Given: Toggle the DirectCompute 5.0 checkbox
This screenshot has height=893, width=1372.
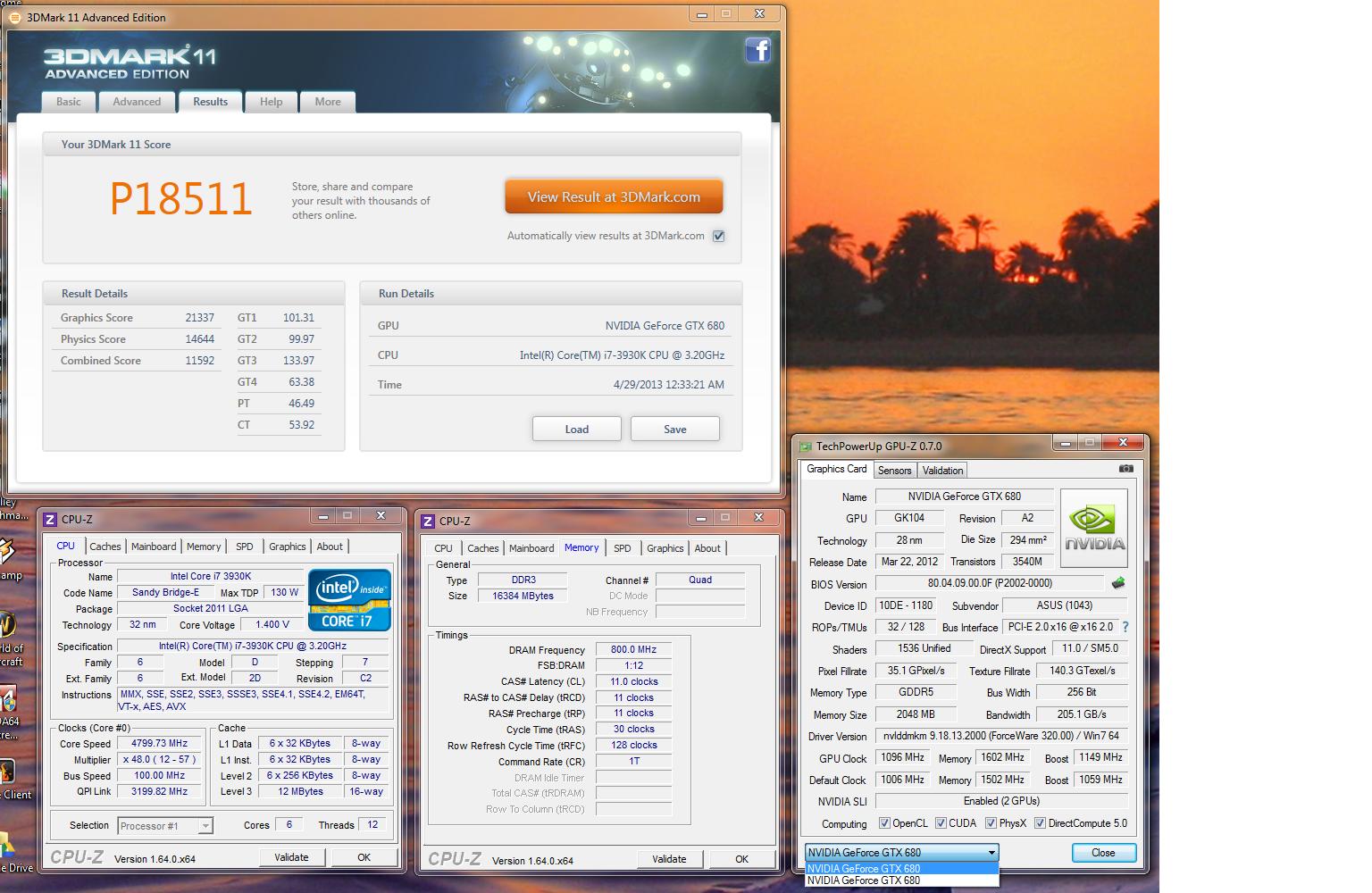Looking at the screenshot, I should click(1040, 823).
